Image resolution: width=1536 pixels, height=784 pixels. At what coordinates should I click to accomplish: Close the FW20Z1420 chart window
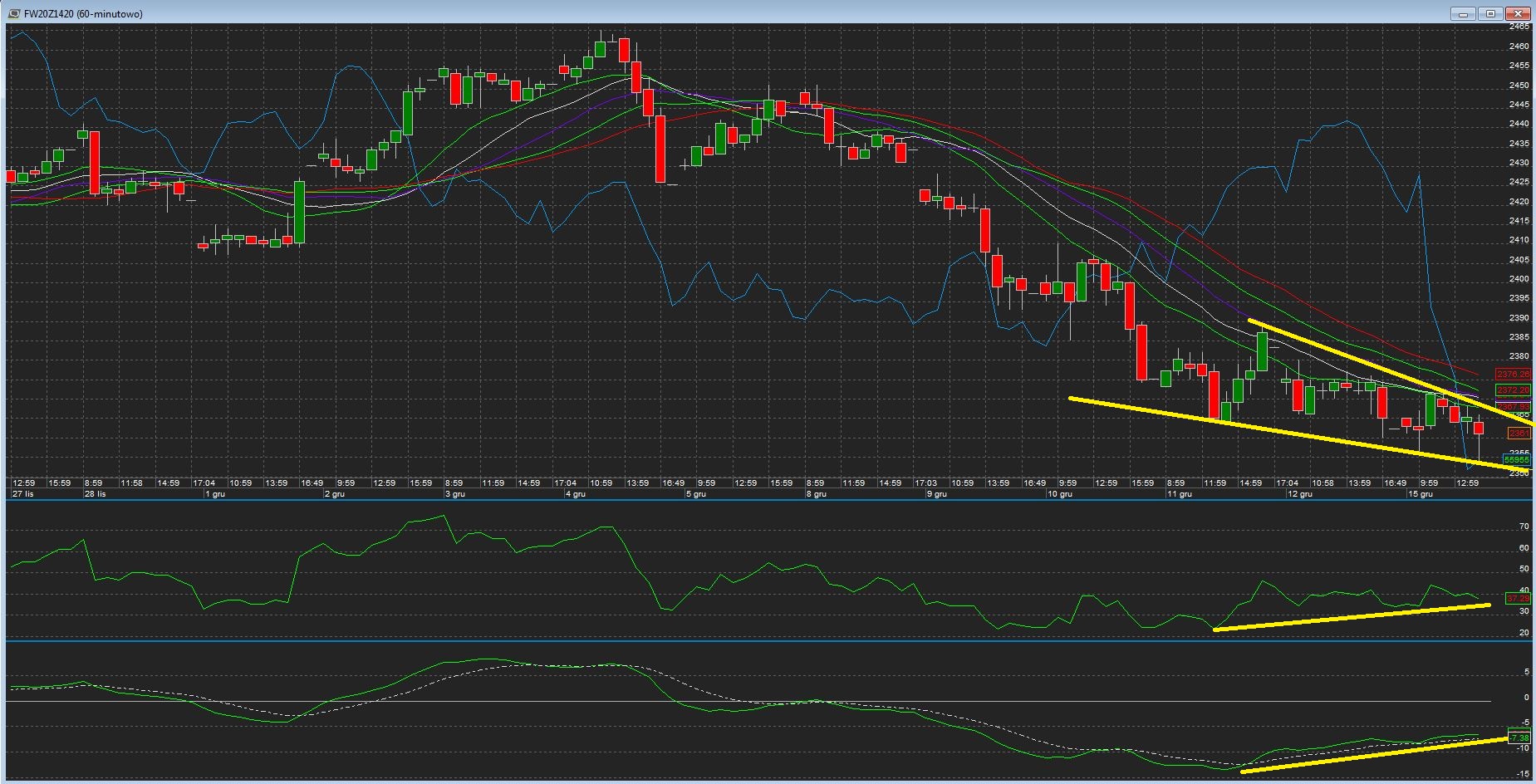(1519, 14)
